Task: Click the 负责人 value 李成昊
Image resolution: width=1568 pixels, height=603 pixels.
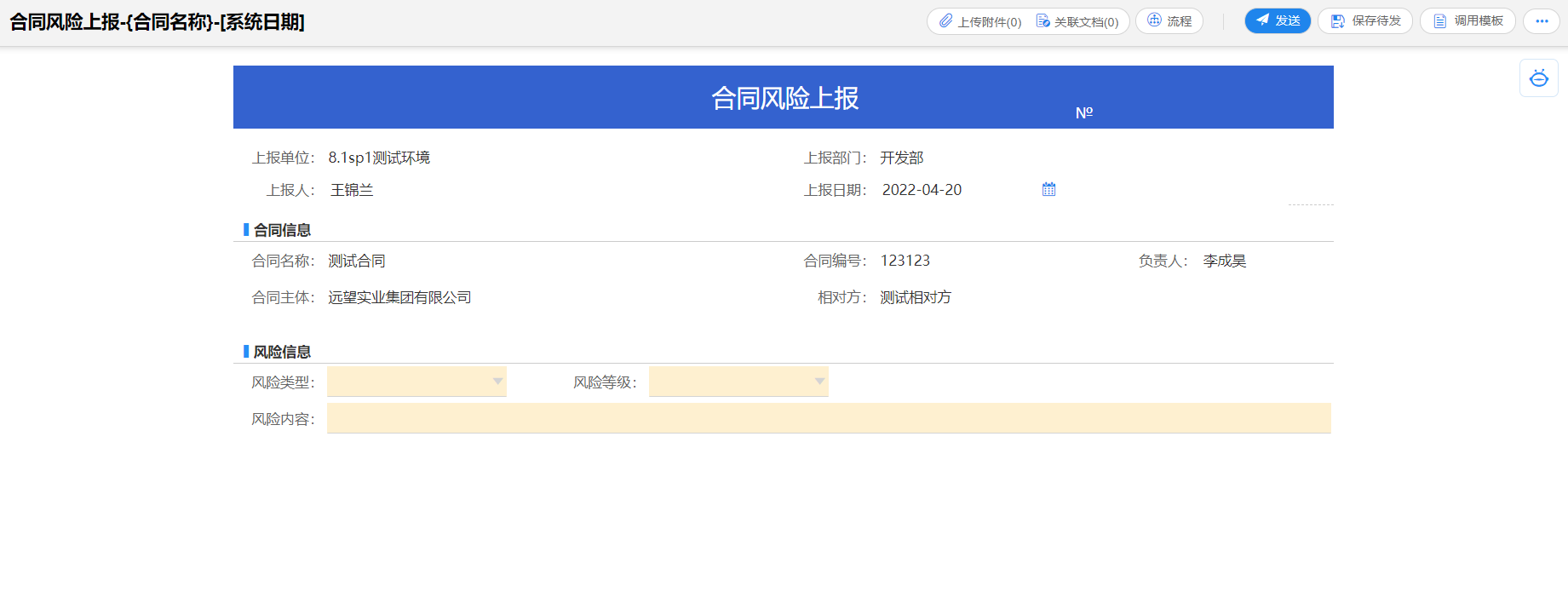Action: 1225,261
